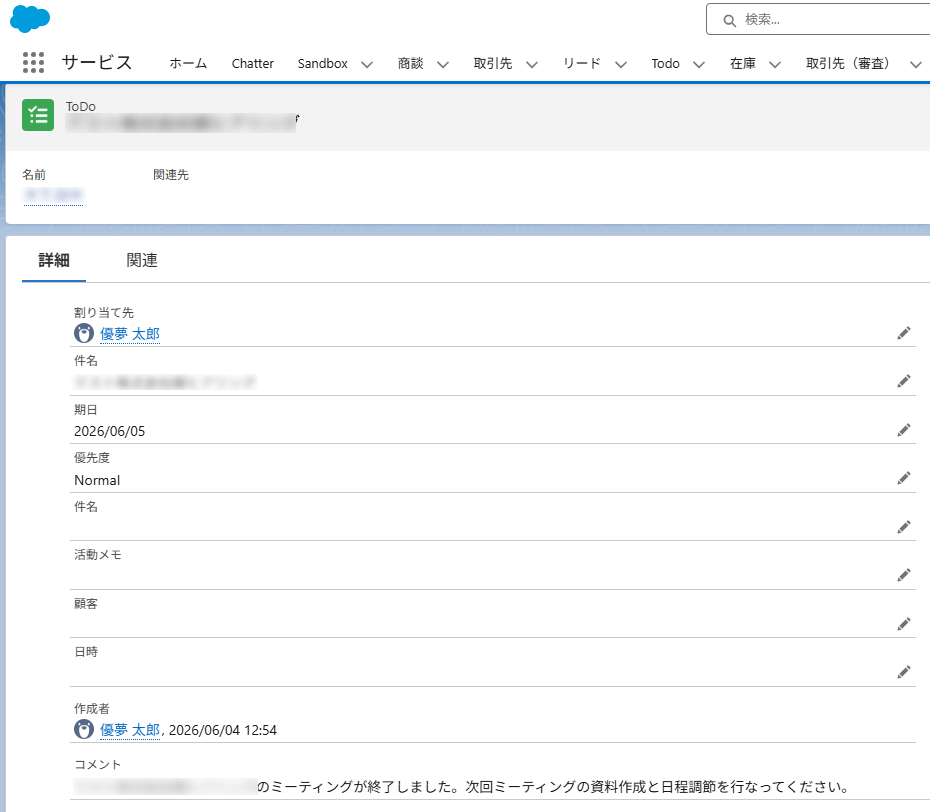Click the green ToDo task icon

click(38, 115)
